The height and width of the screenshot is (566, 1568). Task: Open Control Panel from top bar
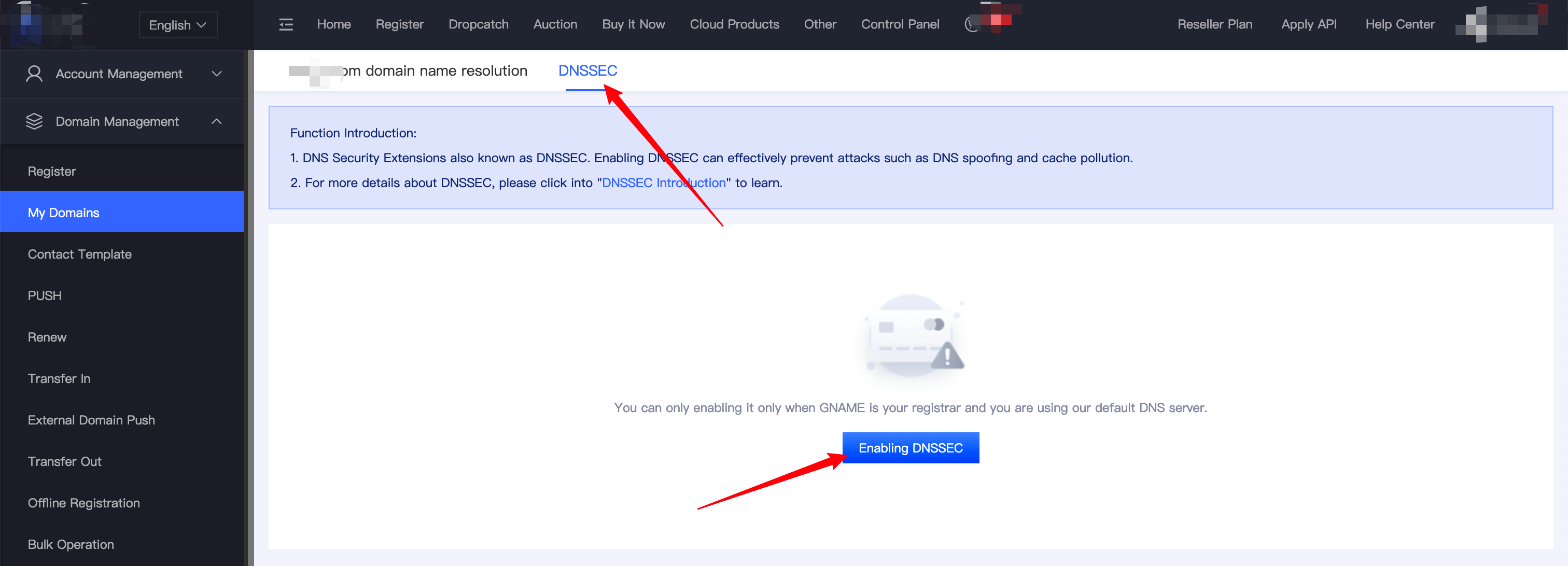click(900, 24)
